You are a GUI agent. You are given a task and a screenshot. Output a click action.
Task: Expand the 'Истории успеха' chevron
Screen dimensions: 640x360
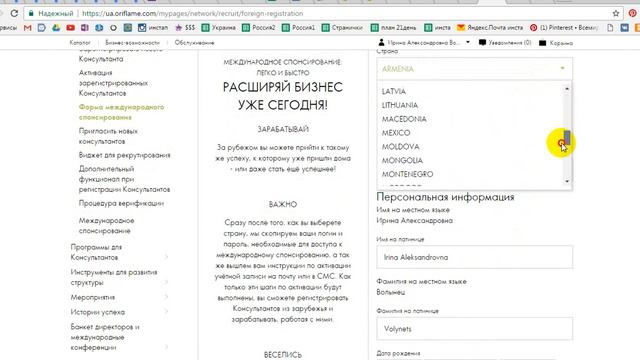(x=166, y=312)
